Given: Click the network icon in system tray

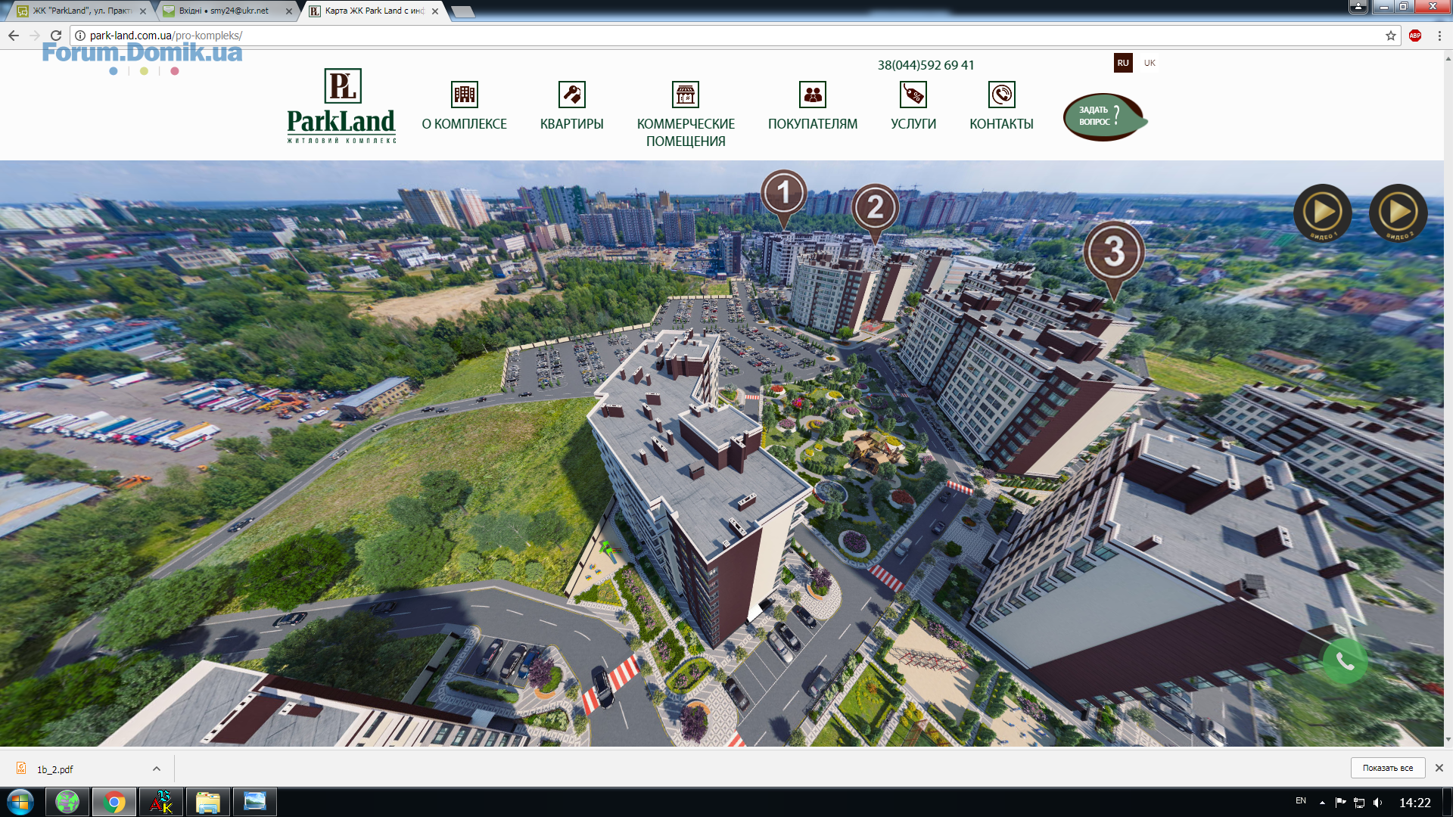Looking at the screenshot, I should click(x=1359, y=803).
